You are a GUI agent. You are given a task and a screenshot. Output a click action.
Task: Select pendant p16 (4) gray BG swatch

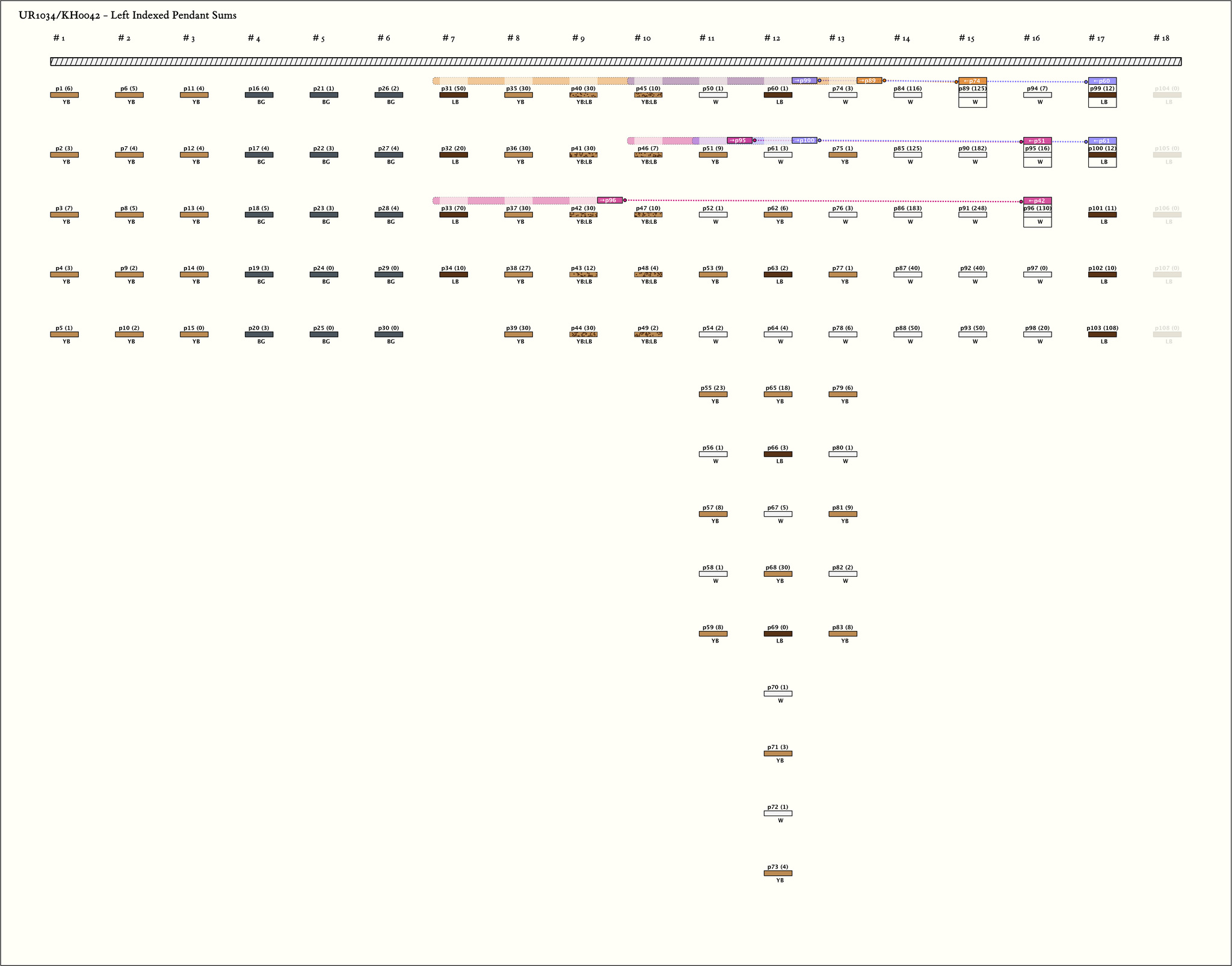point(259,95)
